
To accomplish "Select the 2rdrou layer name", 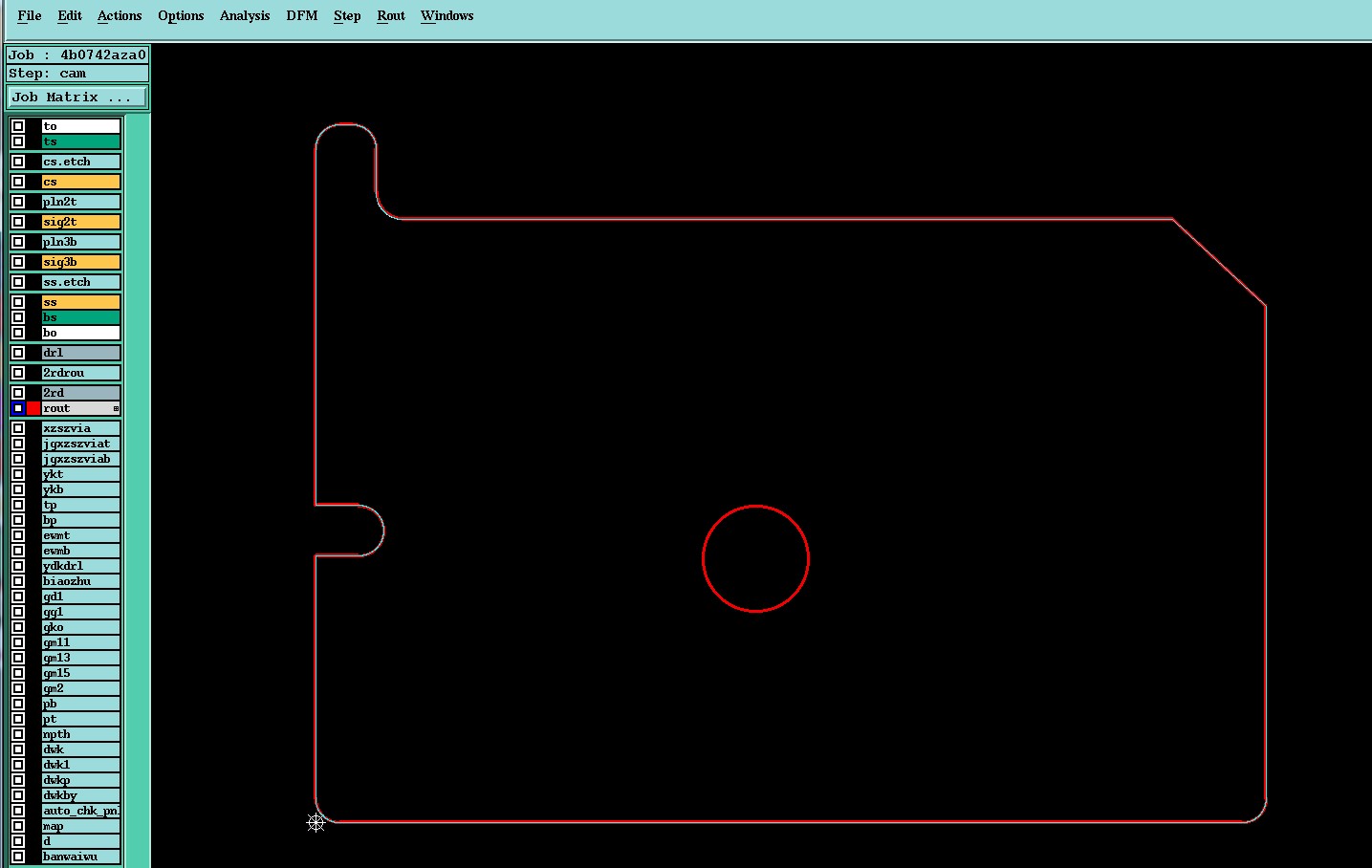I will [x=81, y=373].
